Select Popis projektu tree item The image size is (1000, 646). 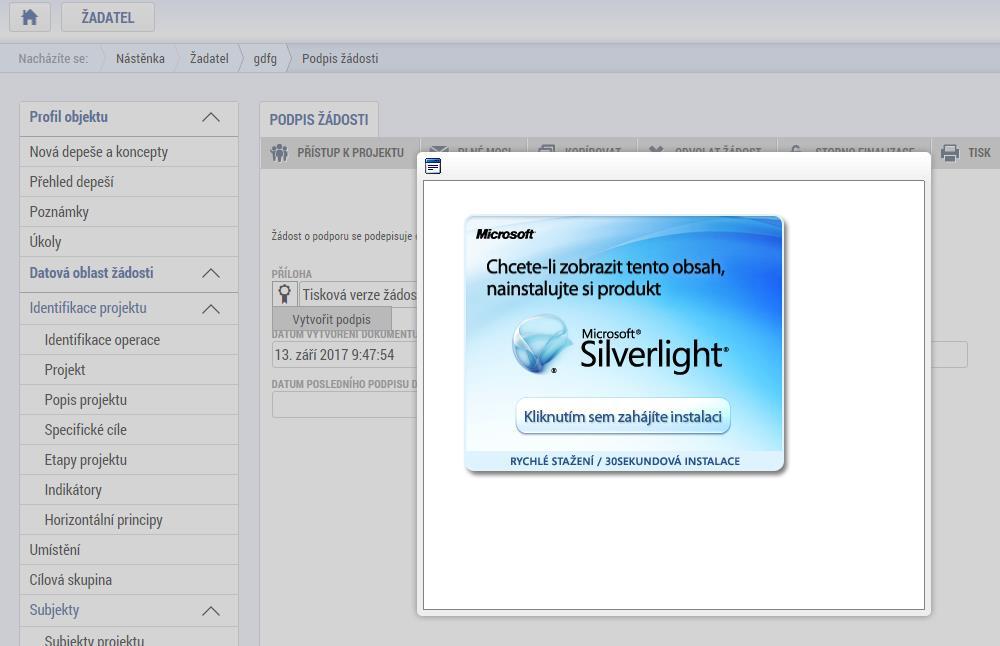coord(129,400)
